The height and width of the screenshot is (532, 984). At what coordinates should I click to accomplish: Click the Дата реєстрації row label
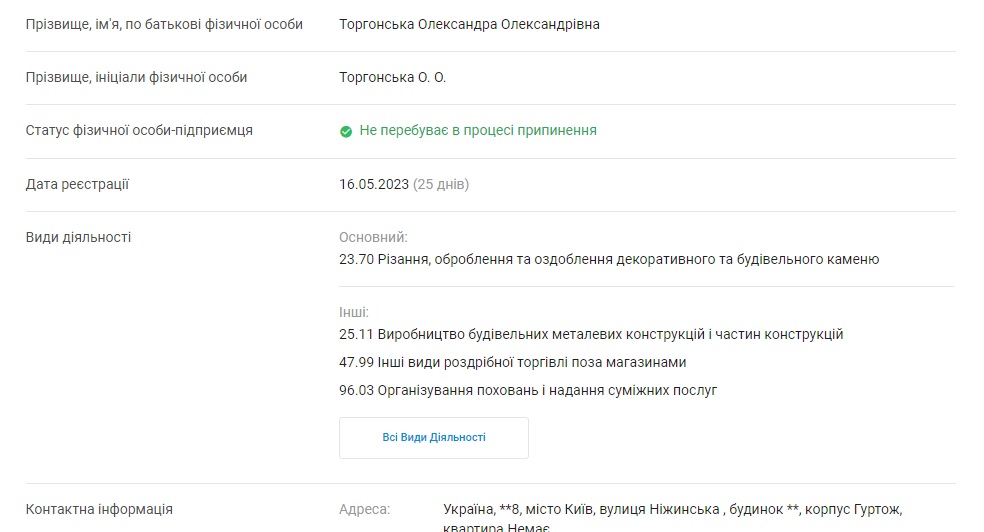[x=77, y=184]
